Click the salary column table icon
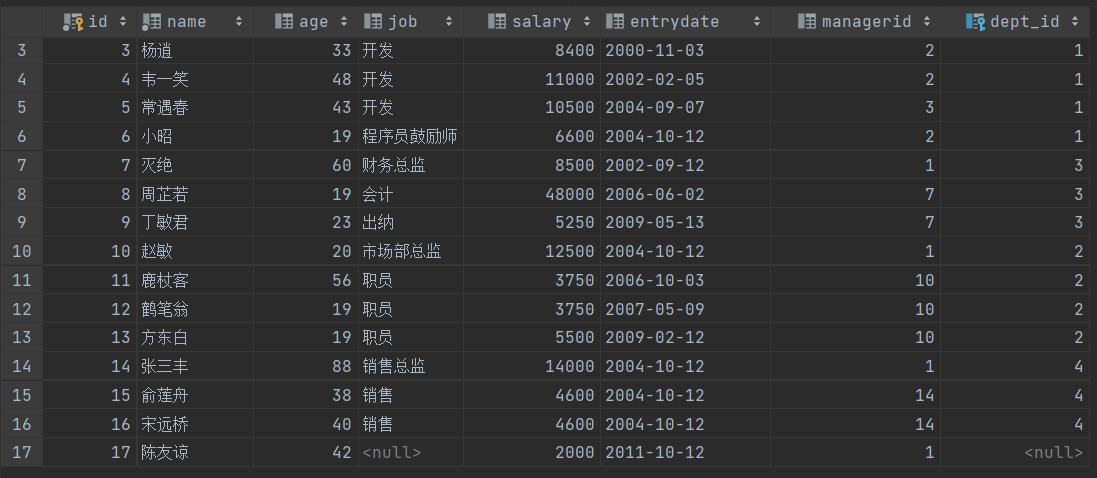Image resolution: width=1097 pixels, height=478 pixels. coord(497,22)
